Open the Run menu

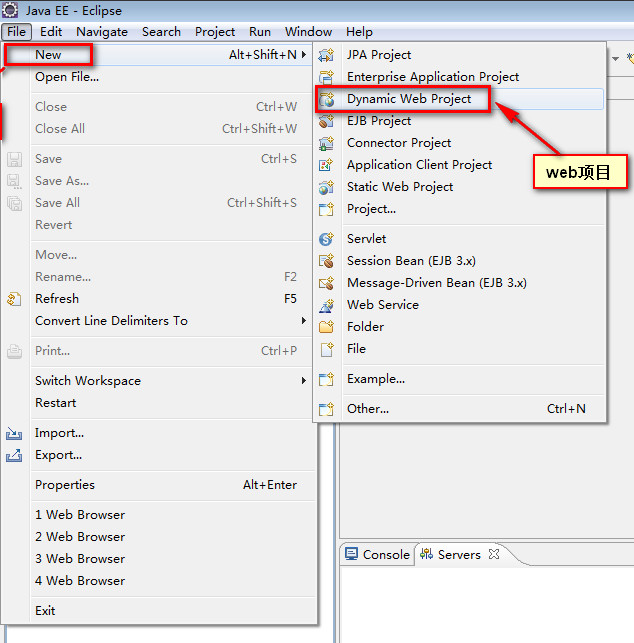click(260, 32)
